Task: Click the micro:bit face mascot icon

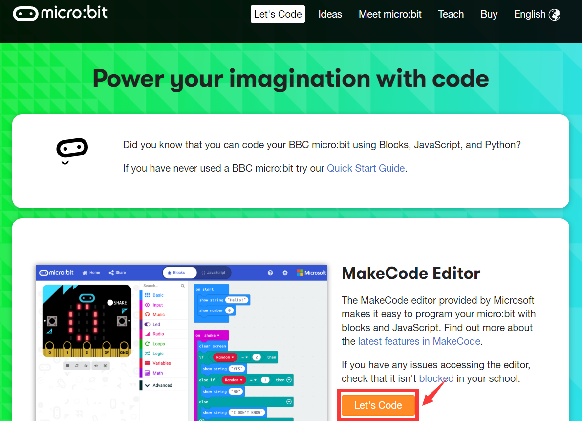Action: coord(72,150)
